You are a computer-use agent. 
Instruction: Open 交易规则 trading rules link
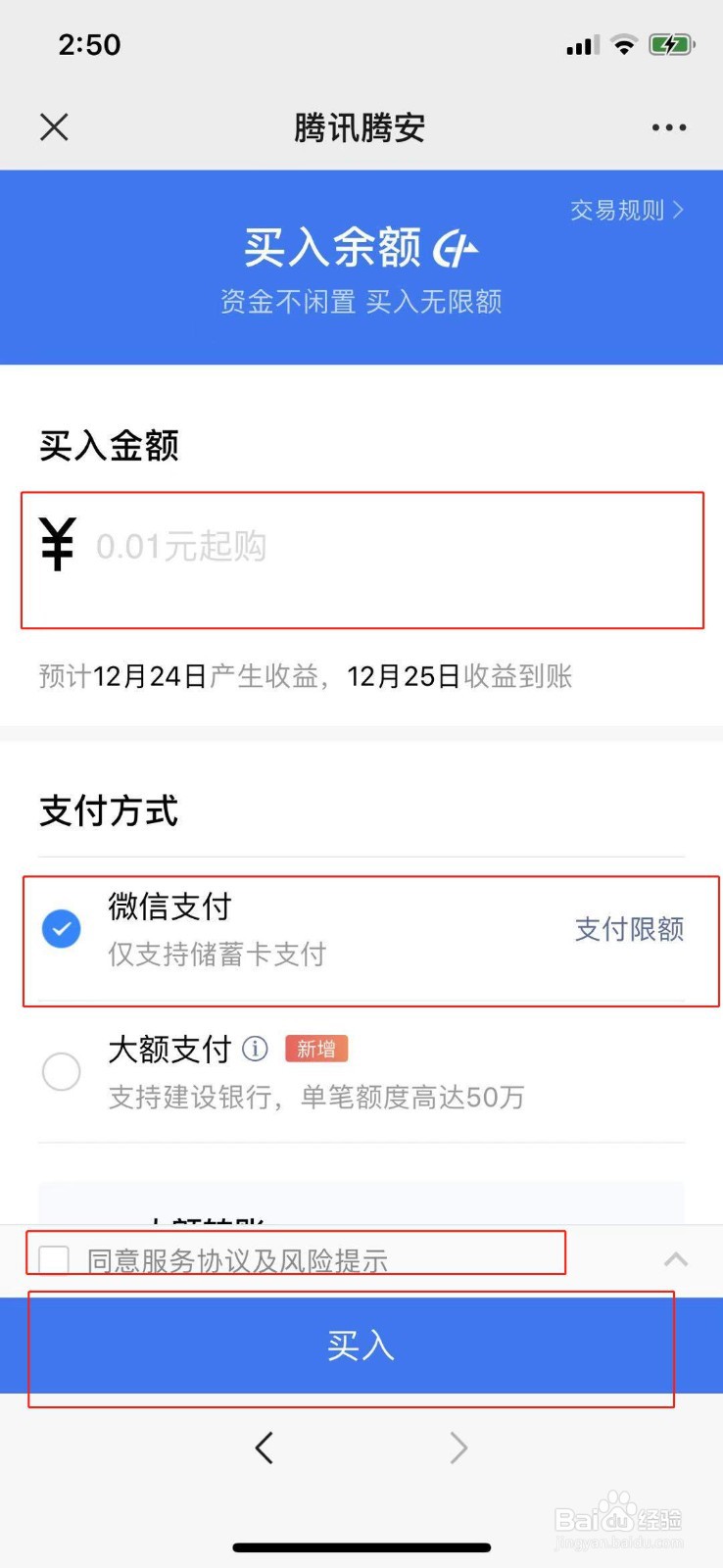click(627, 210)
